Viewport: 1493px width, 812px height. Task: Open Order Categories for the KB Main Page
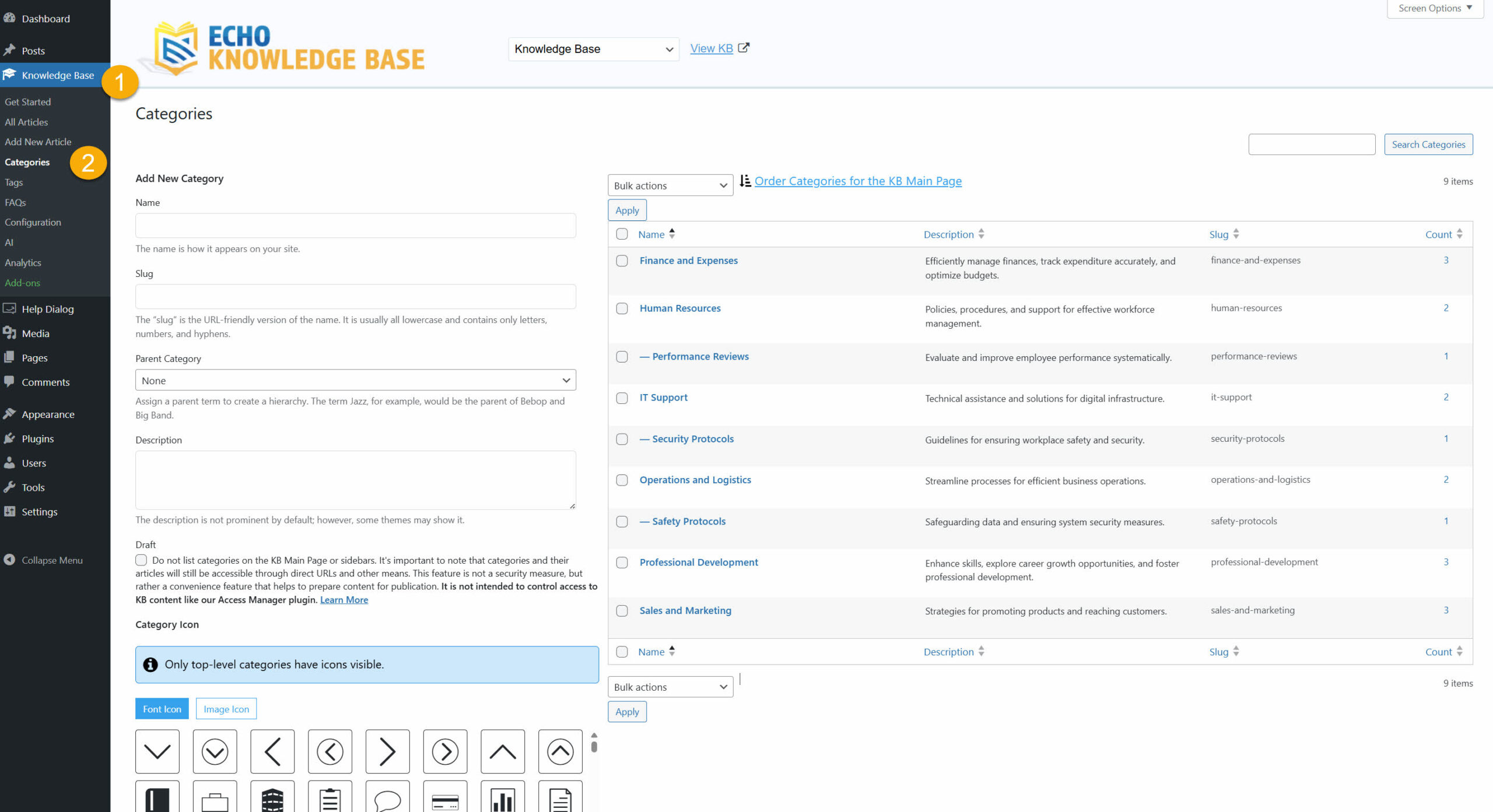pyautogui.click(x=857, y=181)
